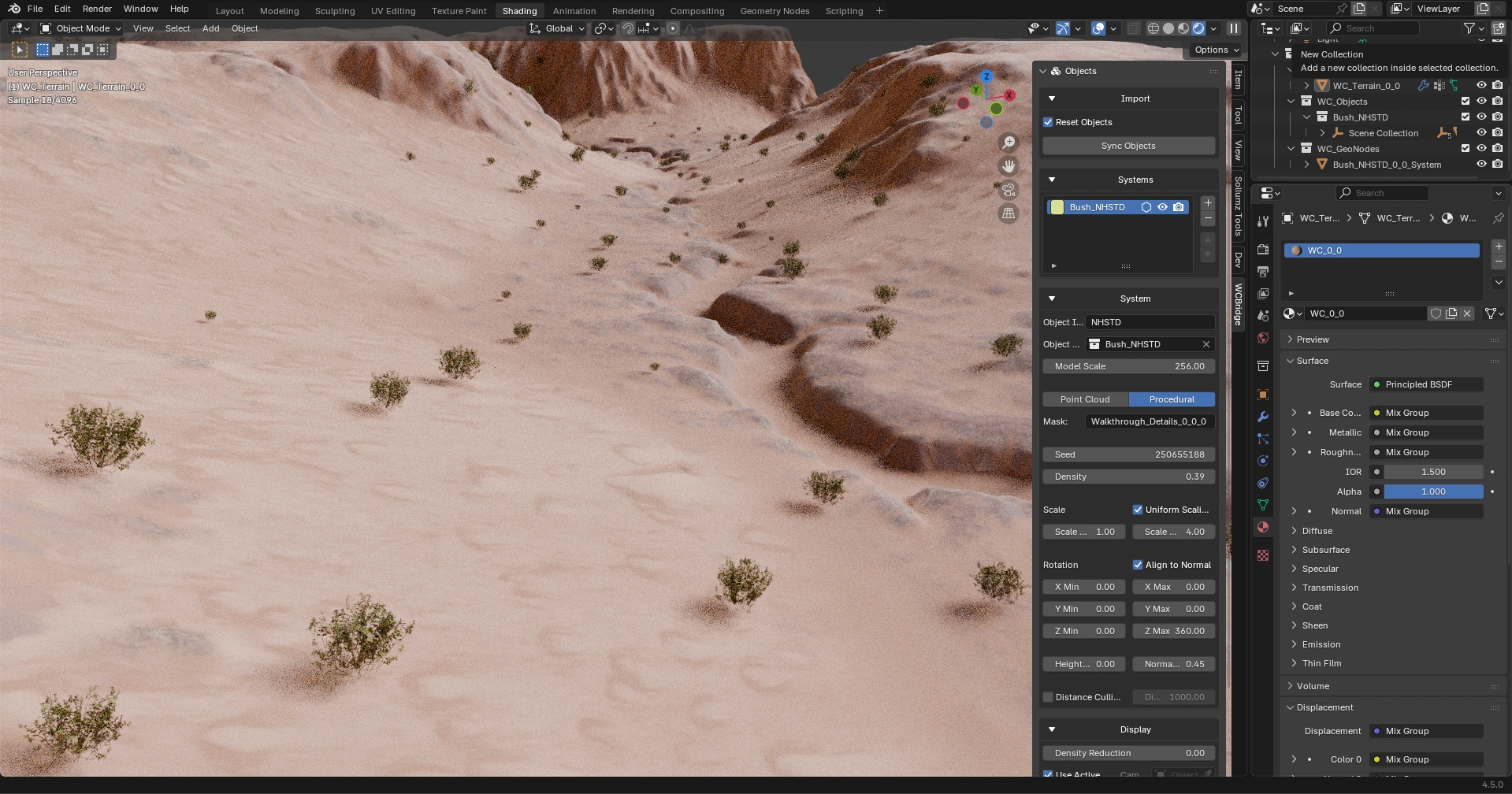This screenshot has width=1512, height=794.
Task: Click the pan hand viewport icon
Action: (x=1008, y=166)
